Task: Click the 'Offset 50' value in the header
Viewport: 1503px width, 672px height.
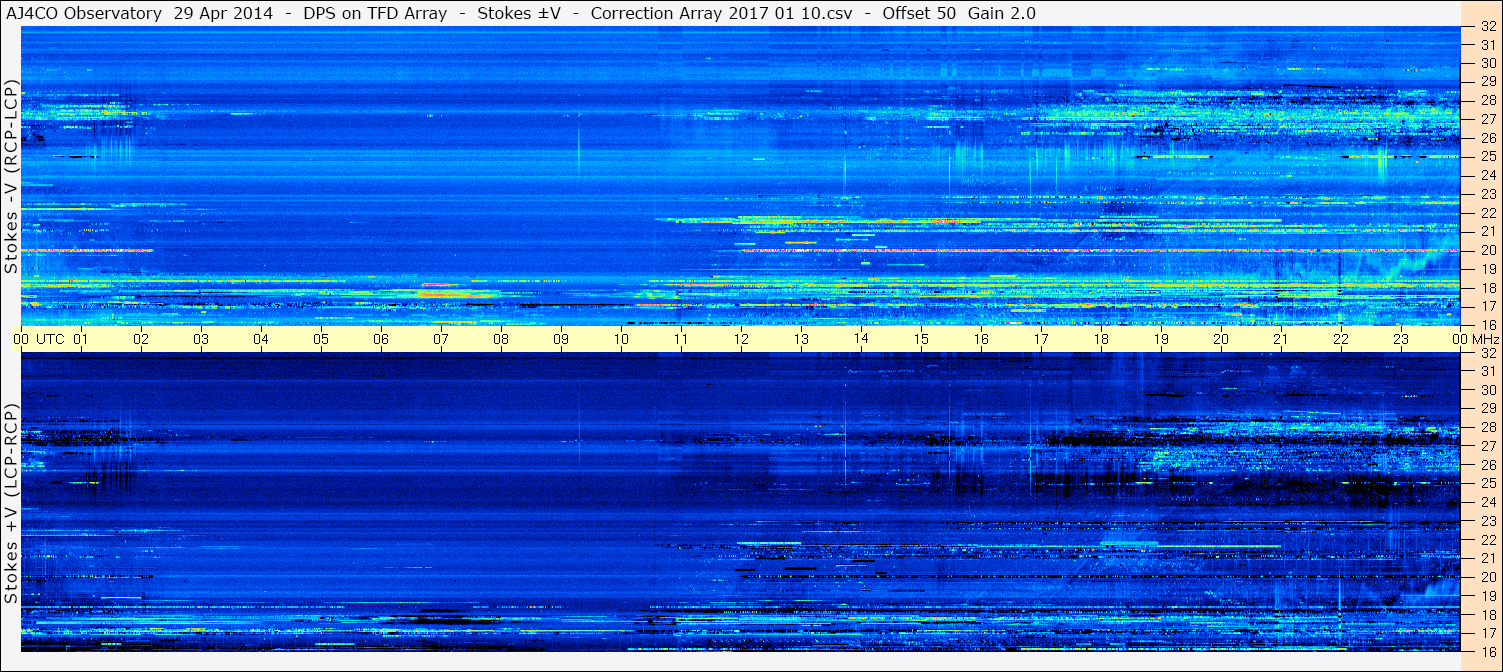Action: coord(920,13)
